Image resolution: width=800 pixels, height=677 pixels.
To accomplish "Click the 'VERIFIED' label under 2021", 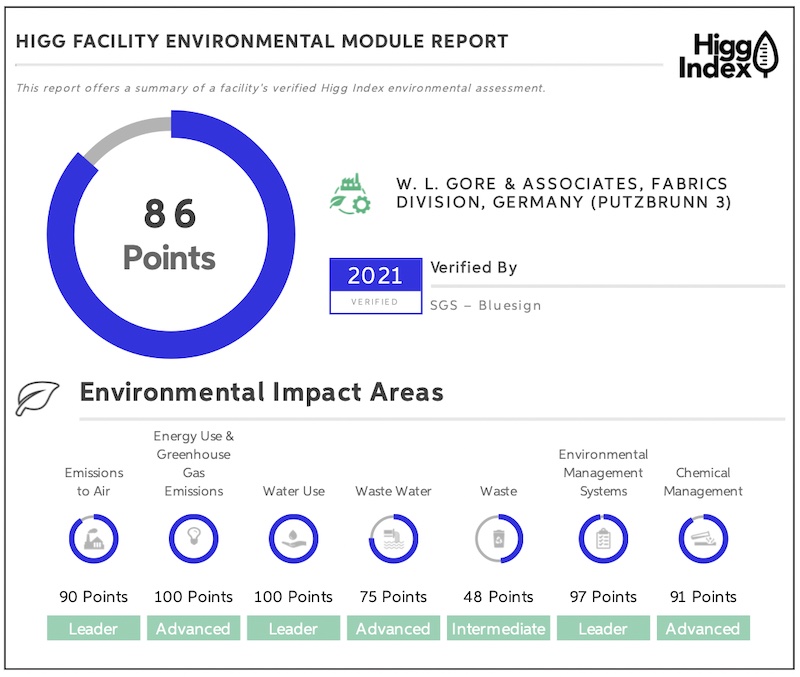I will click(374, 302).
